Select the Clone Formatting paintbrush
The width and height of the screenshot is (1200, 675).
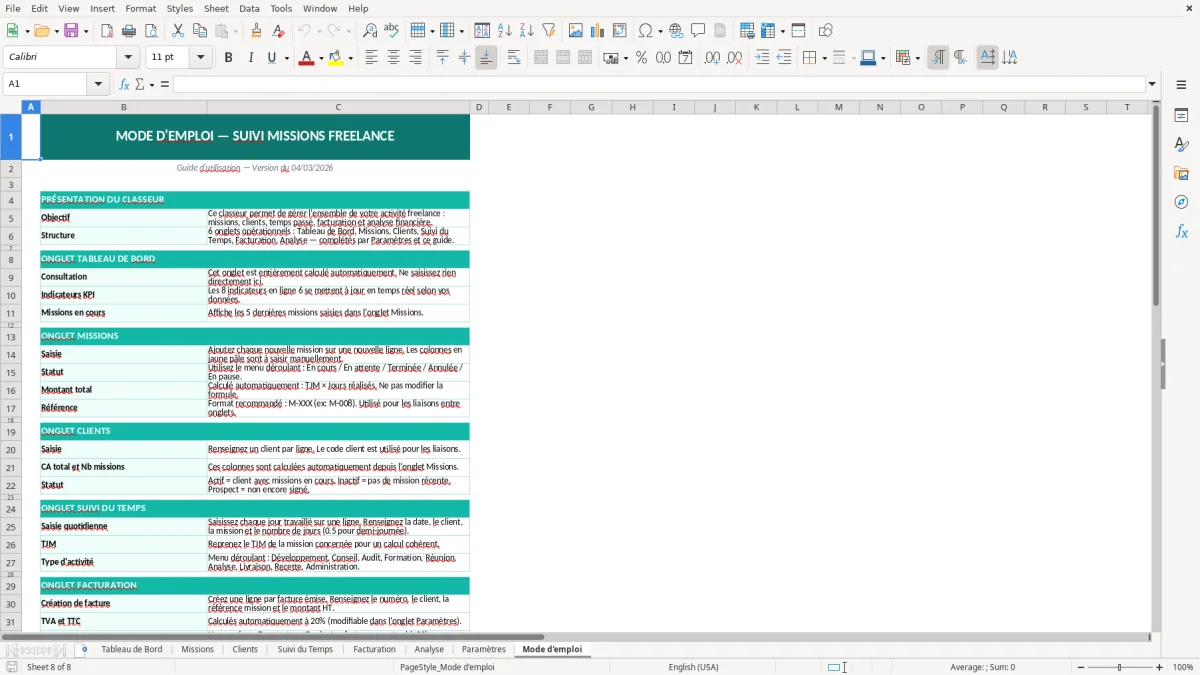[x=256, y=31]
